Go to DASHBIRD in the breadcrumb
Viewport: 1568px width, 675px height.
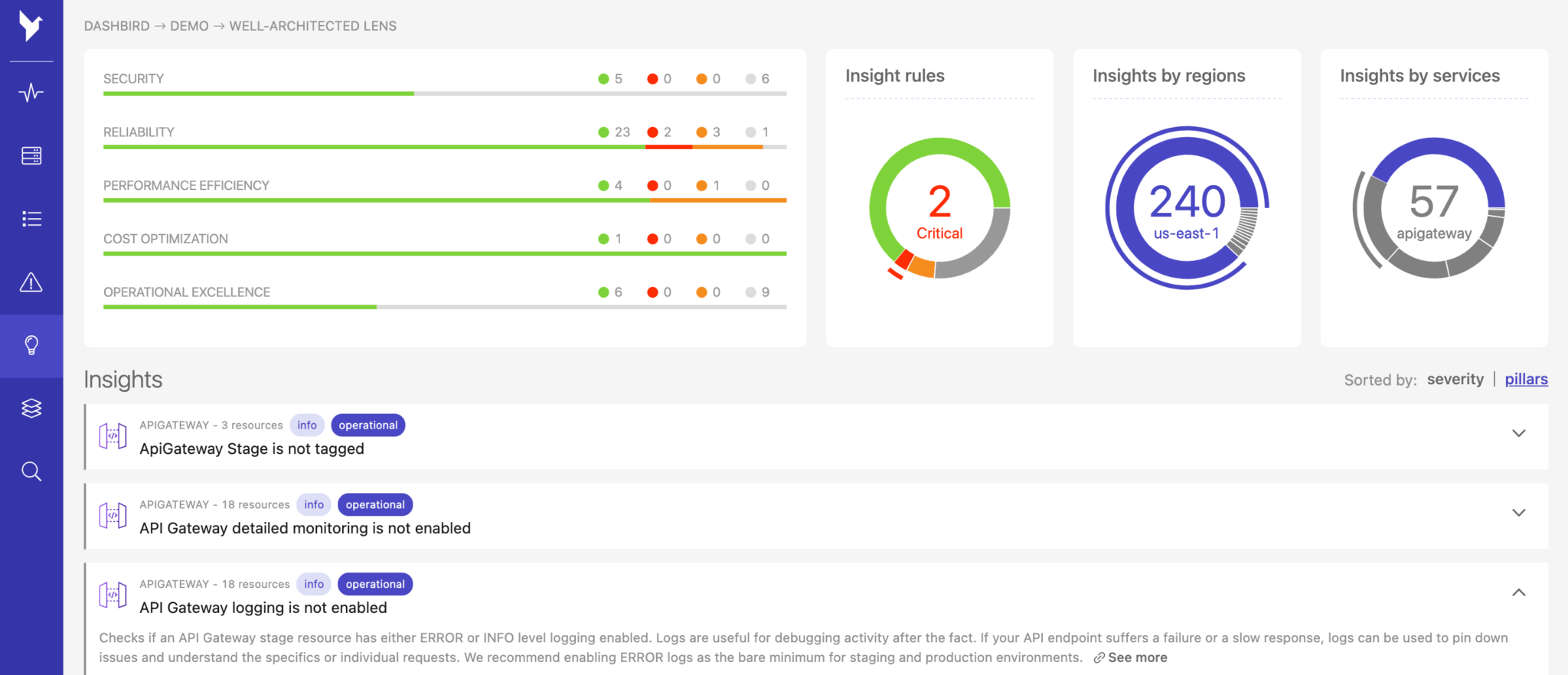click(116, 26)
